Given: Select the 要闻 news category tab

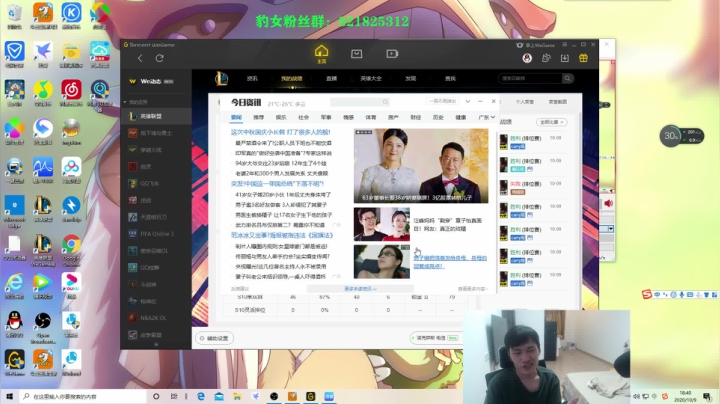Looking at the screenshot, I should [x=236, y=118].
